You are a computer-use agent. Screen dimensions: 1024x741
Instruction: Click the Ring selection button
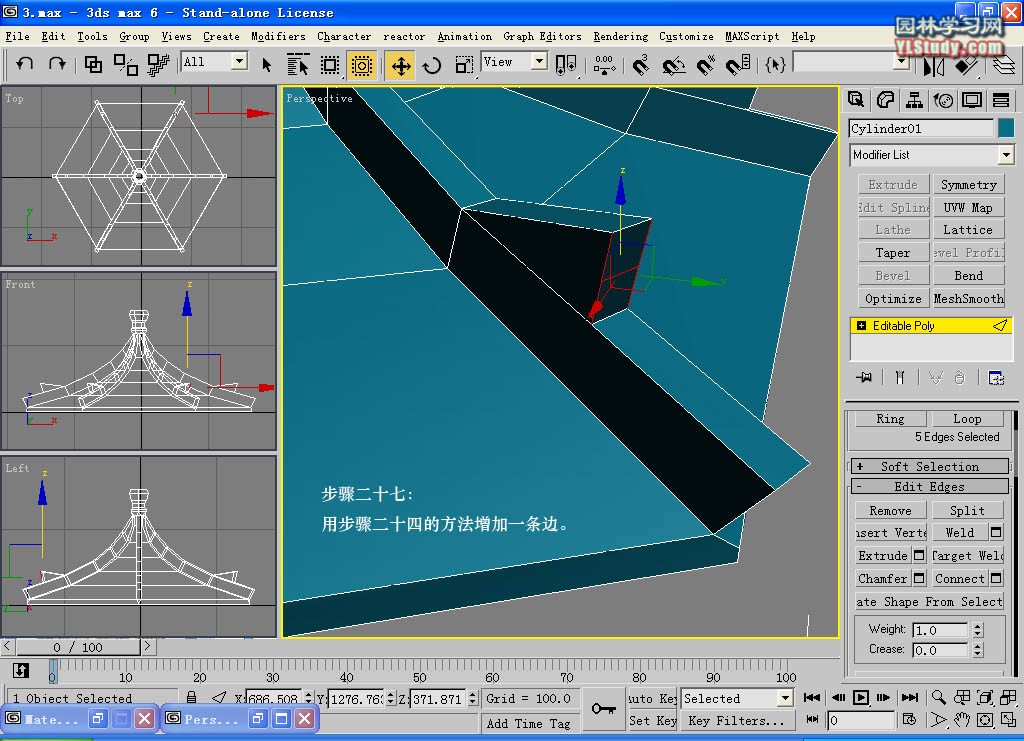(x=890, y=418)
